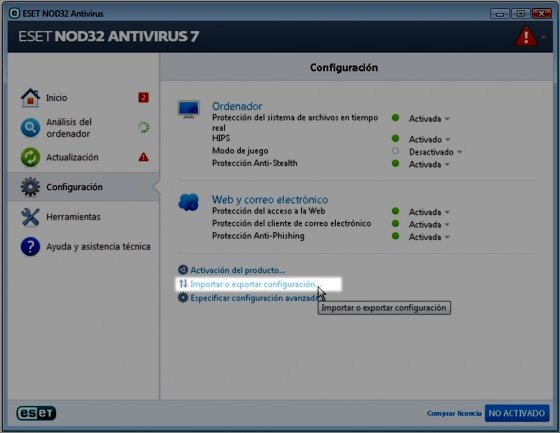Viewport: 560px width, 433px height.
Task: Toggle green status dot for Protección Anti-Phishing
Action: (x=395, y=236)
